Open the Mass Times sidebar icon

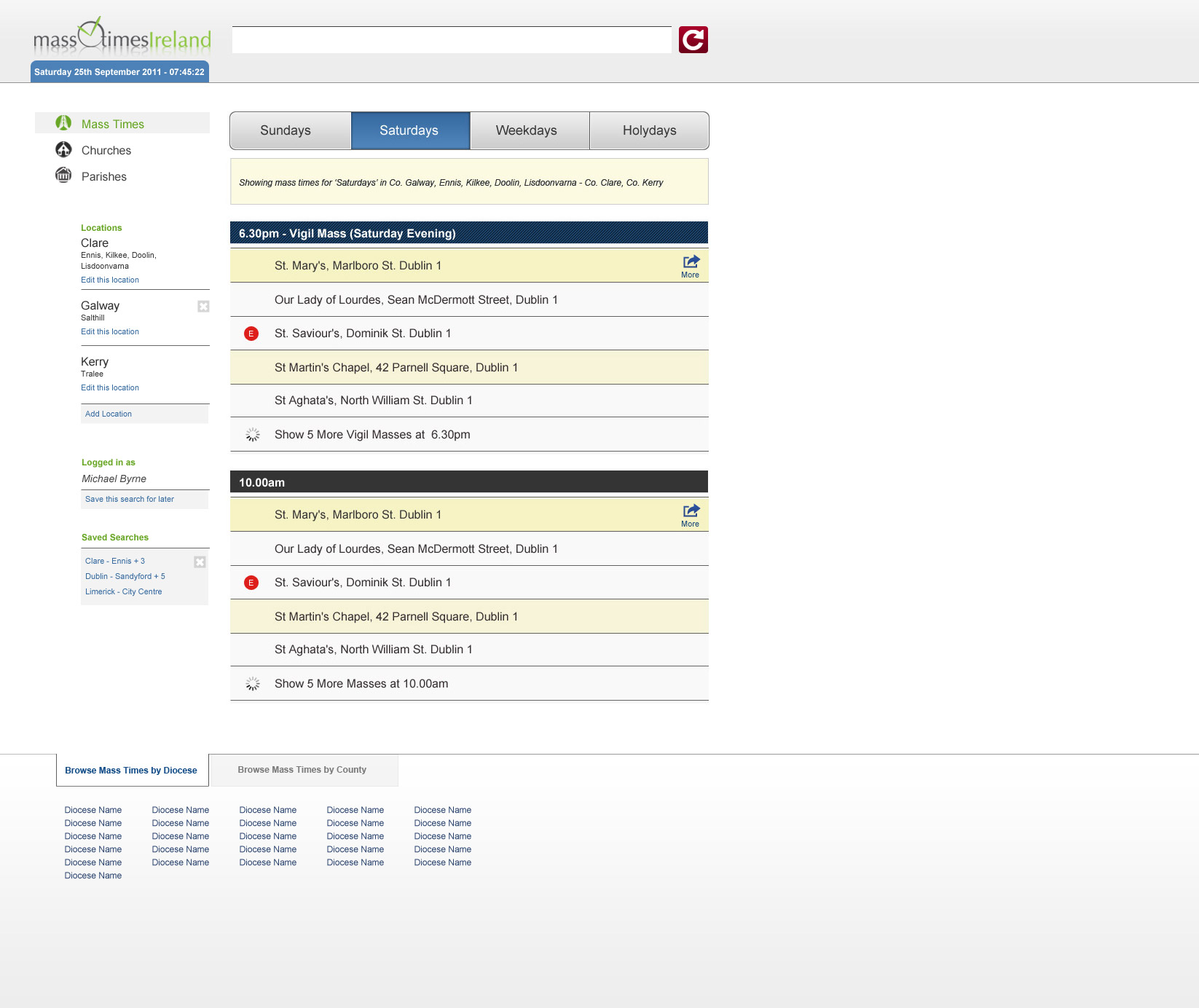point(64,123)
